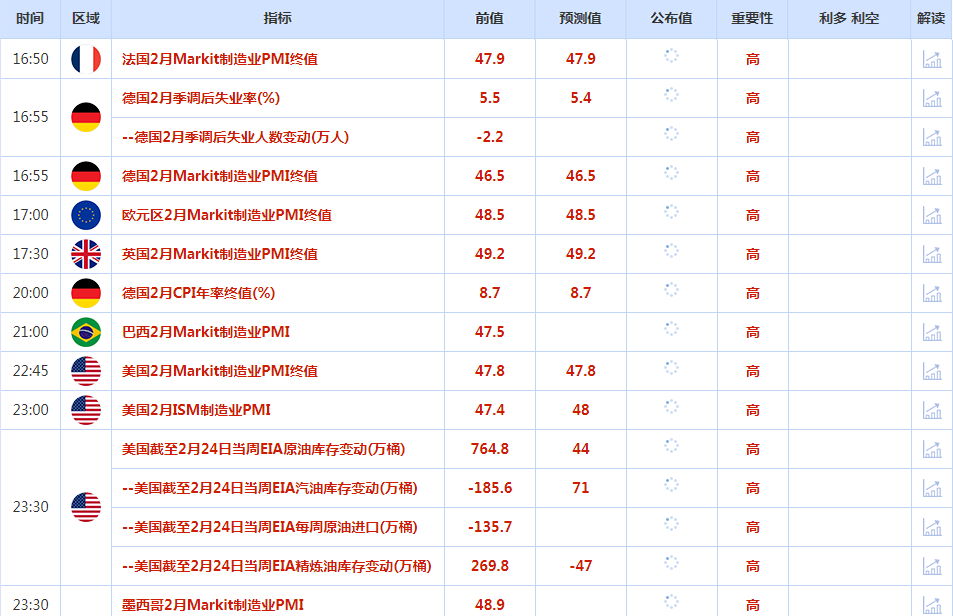Open chart icon for 德国2月CPI年率终值
This screenshot has width=953, height=616.
932,293
